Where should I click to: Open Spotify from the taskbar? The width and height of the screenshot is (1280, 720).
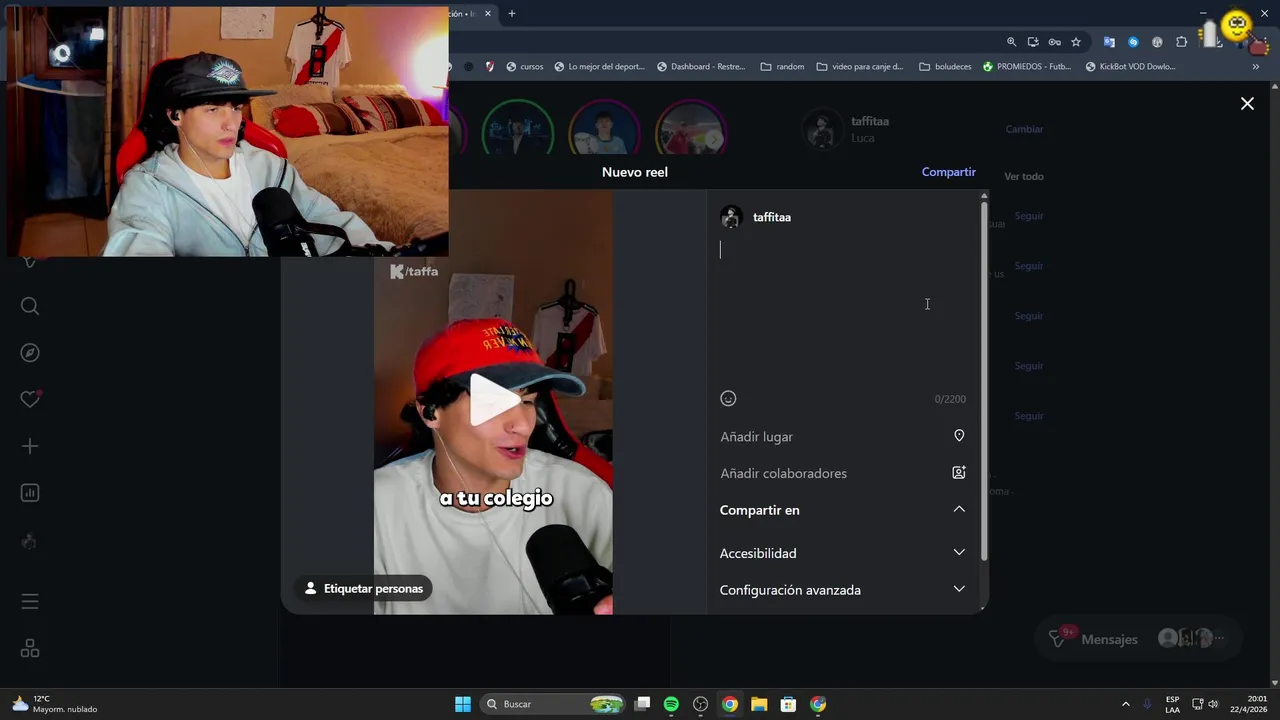[671, 704]
